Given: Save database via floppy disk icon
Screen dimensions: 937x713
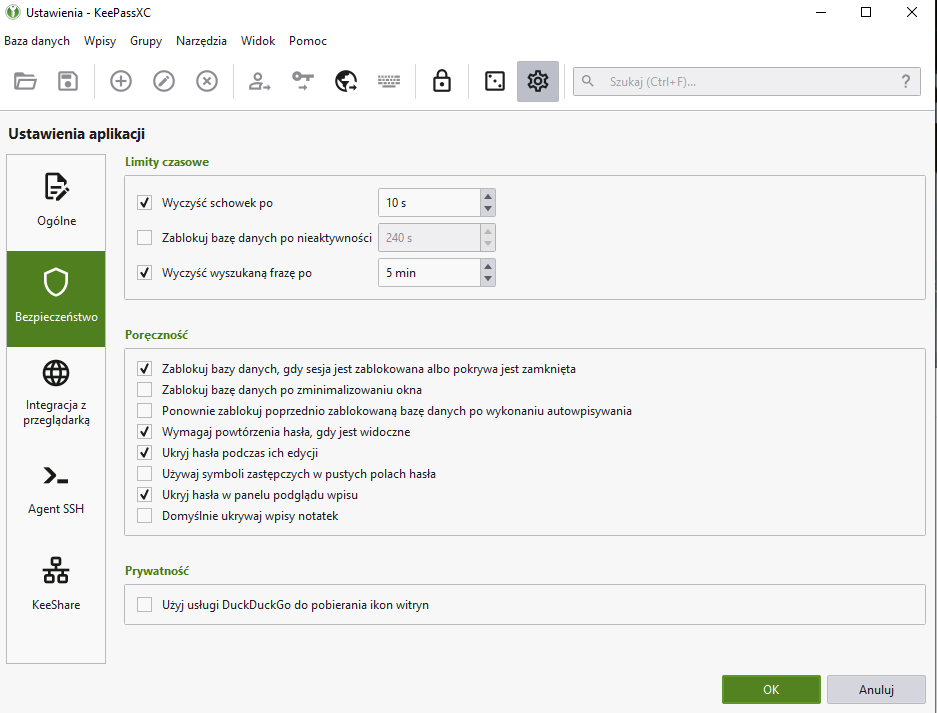Looking at the screenshot, I should tap(68, 81).
